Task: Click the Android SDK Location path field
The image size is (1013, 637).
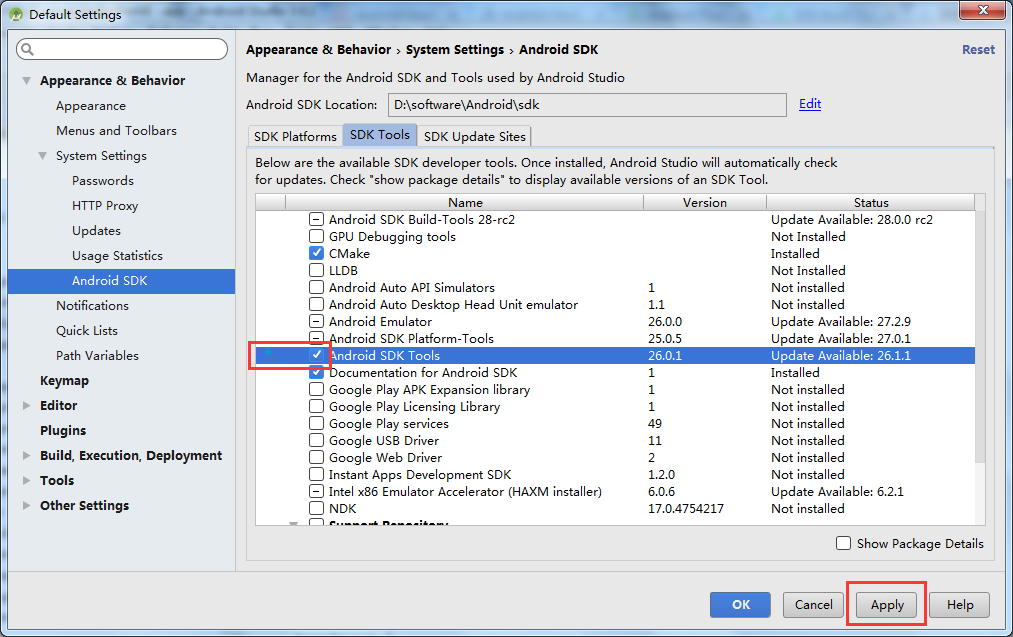Action: coord(587,105)
